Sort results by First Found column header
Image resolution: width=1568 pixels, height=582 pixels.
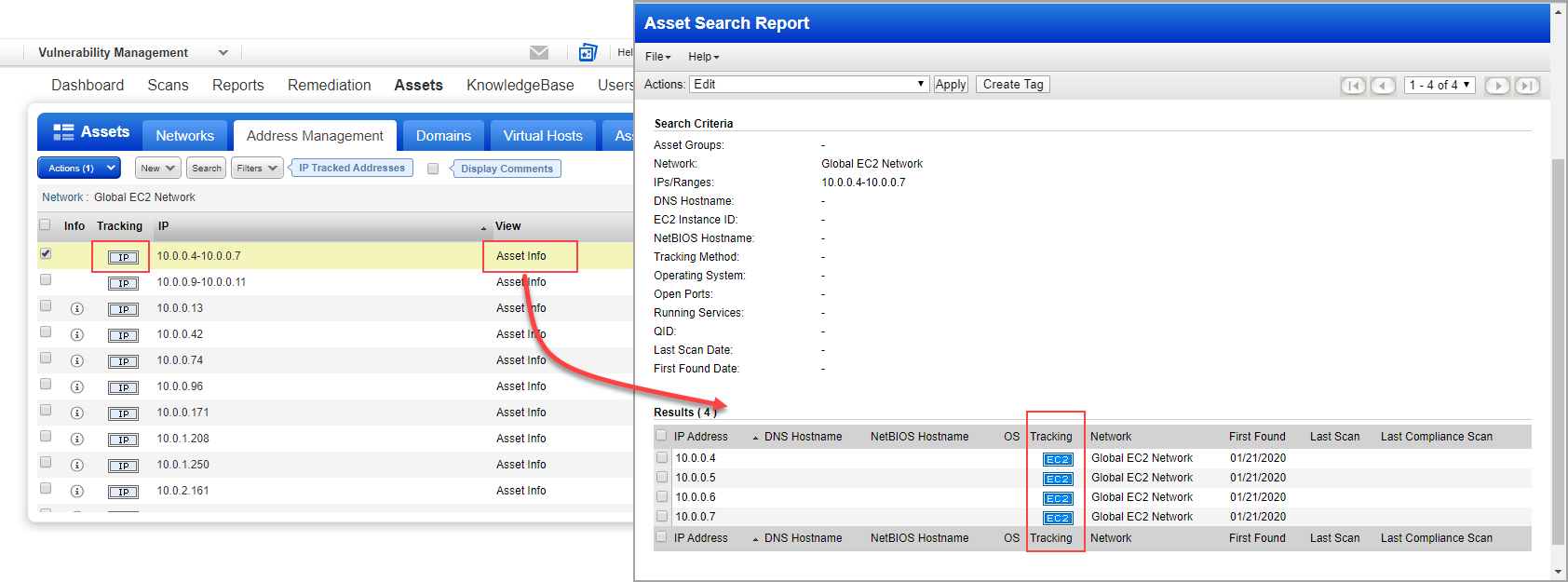[1257, 437]
